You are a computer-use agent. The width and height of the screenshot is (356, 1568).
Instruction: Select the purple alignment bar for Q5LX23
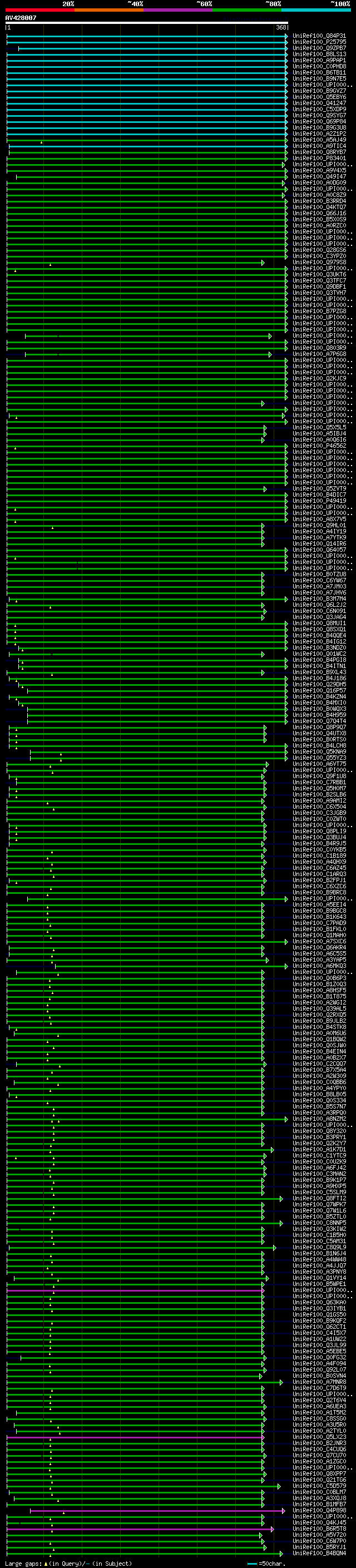(x=135, y=1437)
